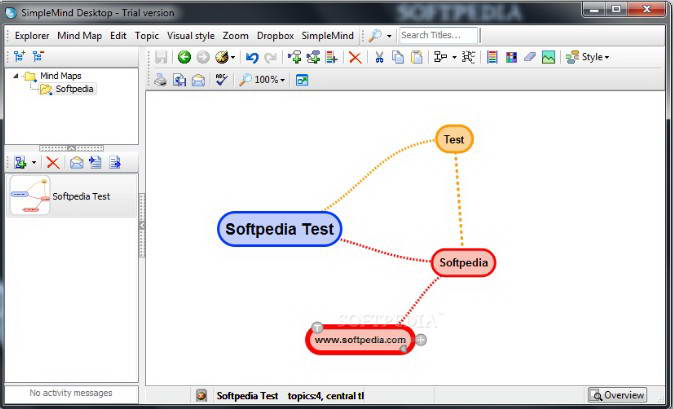
Task: Click the plus handle beside www.softpedia.com node
Action: click(421, 340)
